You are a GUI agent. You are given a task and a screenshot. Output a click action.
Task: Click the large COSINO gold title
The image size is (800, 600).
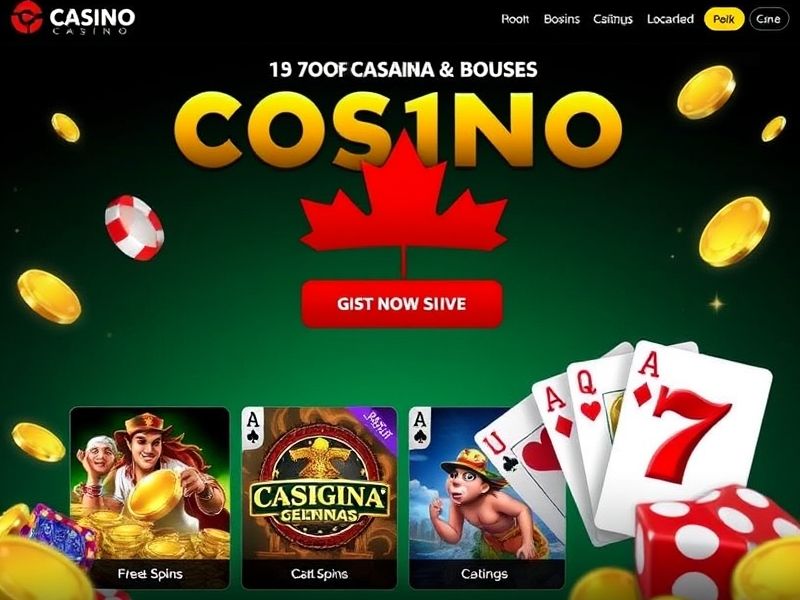point(398,130)
